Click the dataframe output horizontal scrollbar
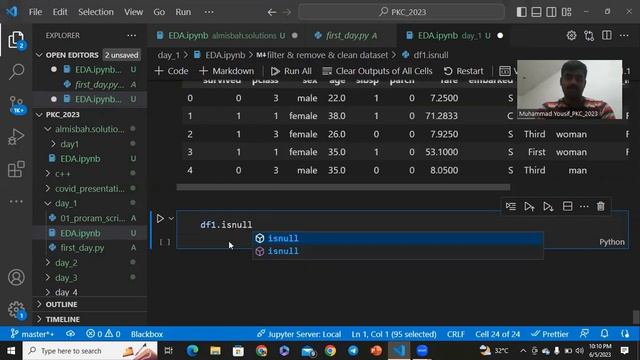The width and height of the screenshot is (640, 360). pos(343,187)
